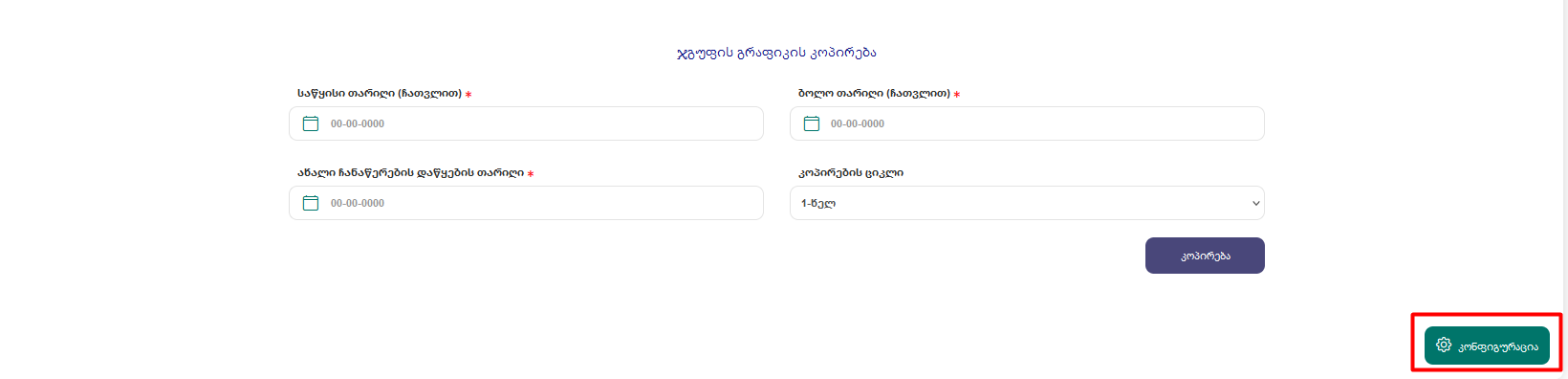
Task: Focus the საწყისი თარიღი date input
Action: 526,123
